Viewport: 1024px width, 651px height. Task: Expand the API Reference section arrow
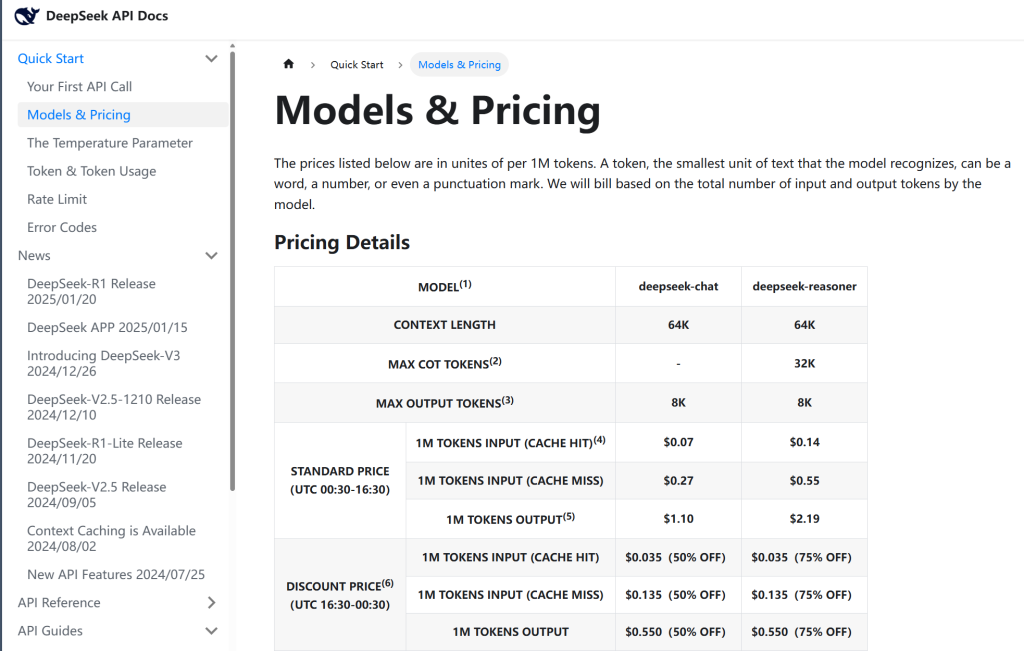tap(211, 603)
